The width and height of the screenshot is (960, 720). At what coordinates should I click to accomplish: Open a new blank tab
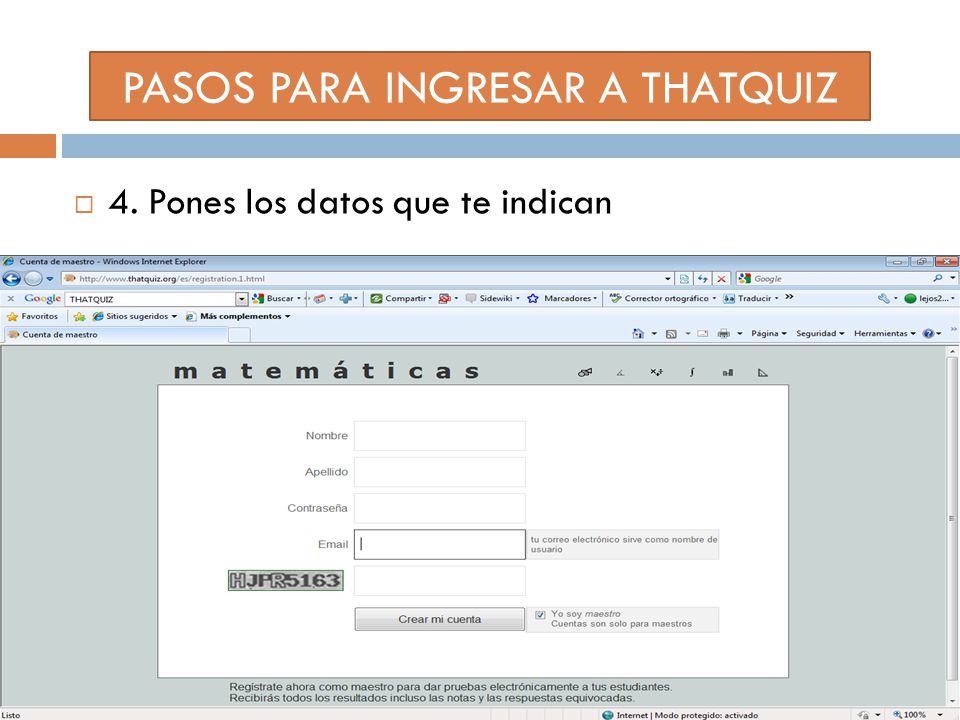tap(239, 335)
